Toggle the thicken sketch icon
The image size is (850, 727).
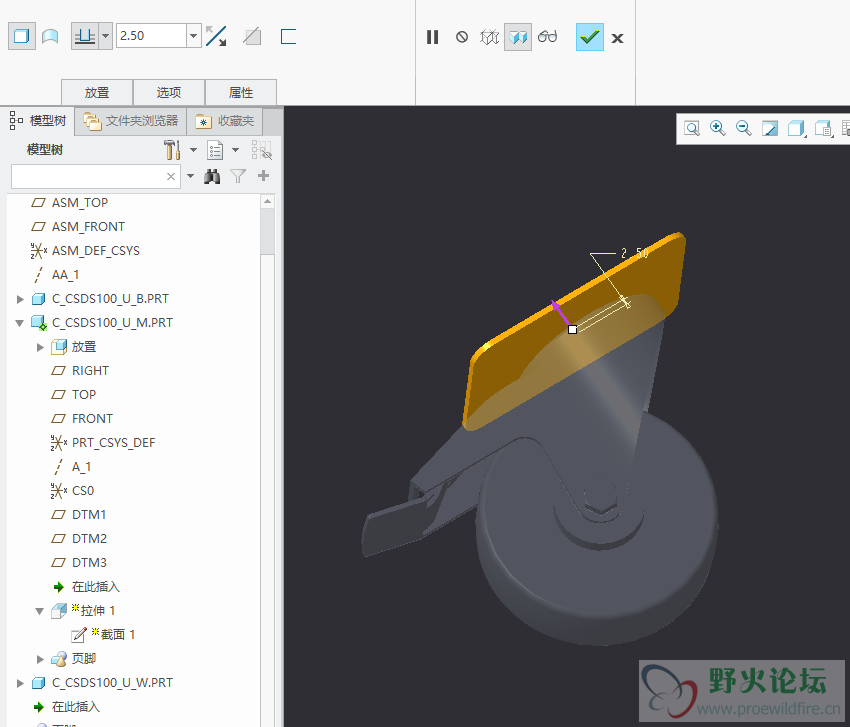click(x=288, y=36)
